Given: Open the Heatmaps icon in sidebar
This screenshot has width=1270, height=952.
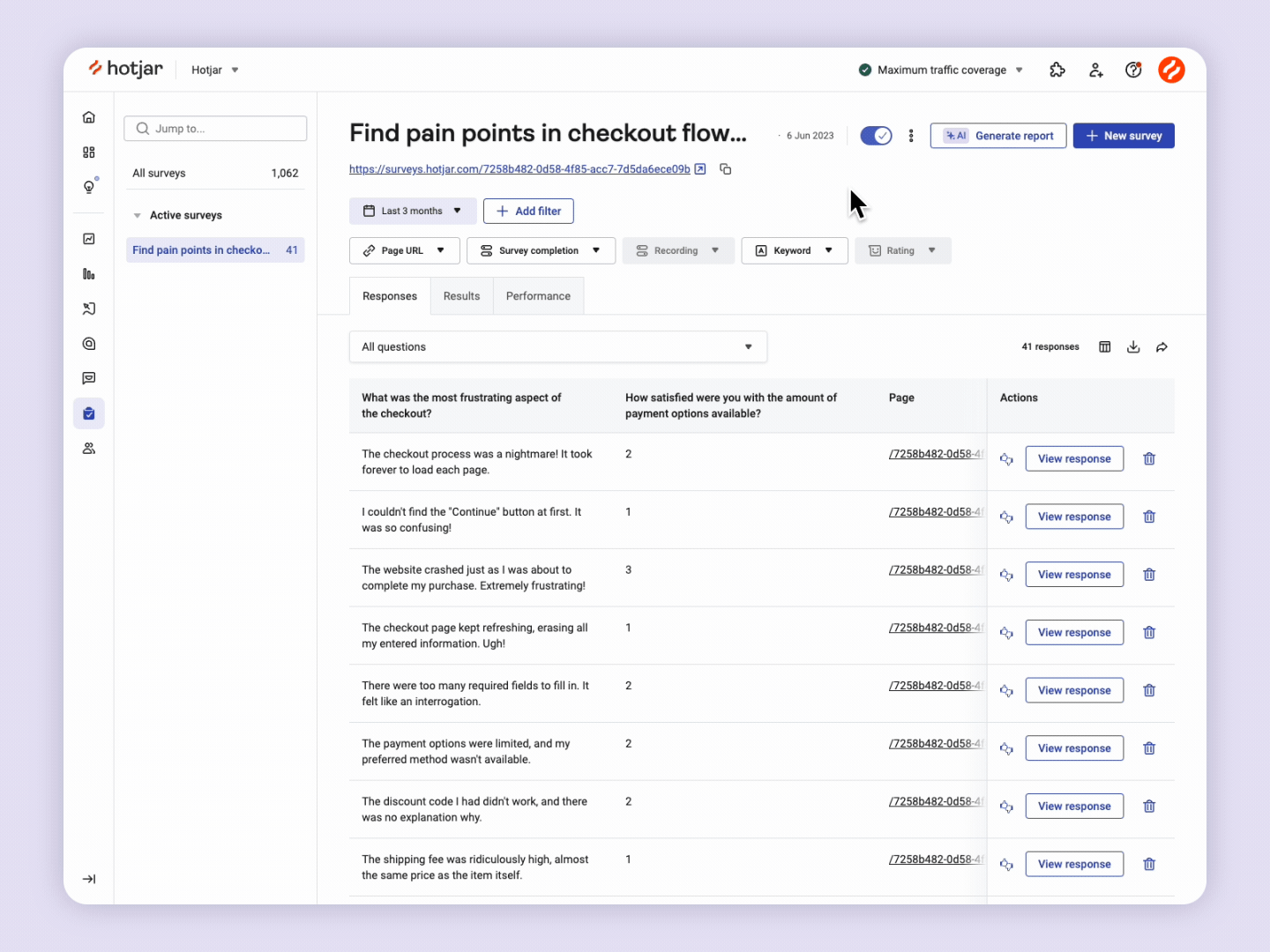Looking at the screenshot, I should tap(89, 309).
